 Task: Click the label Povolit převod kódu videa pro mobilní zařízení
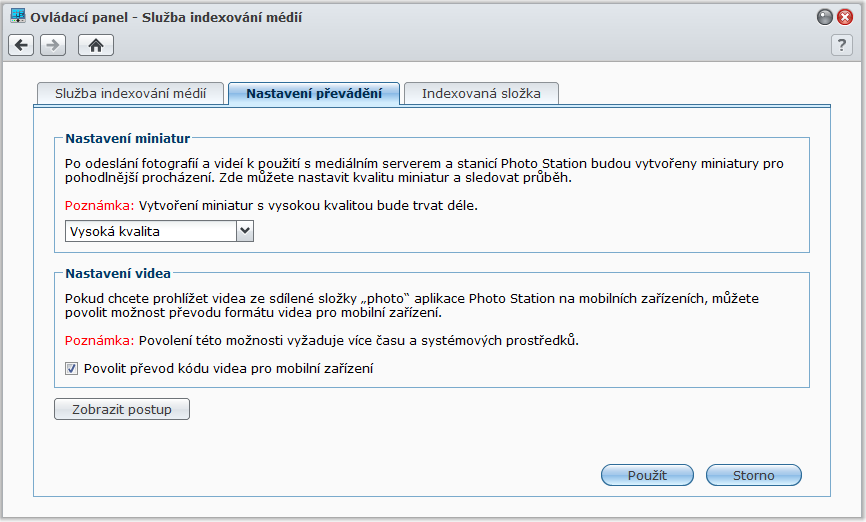[229, 368]
